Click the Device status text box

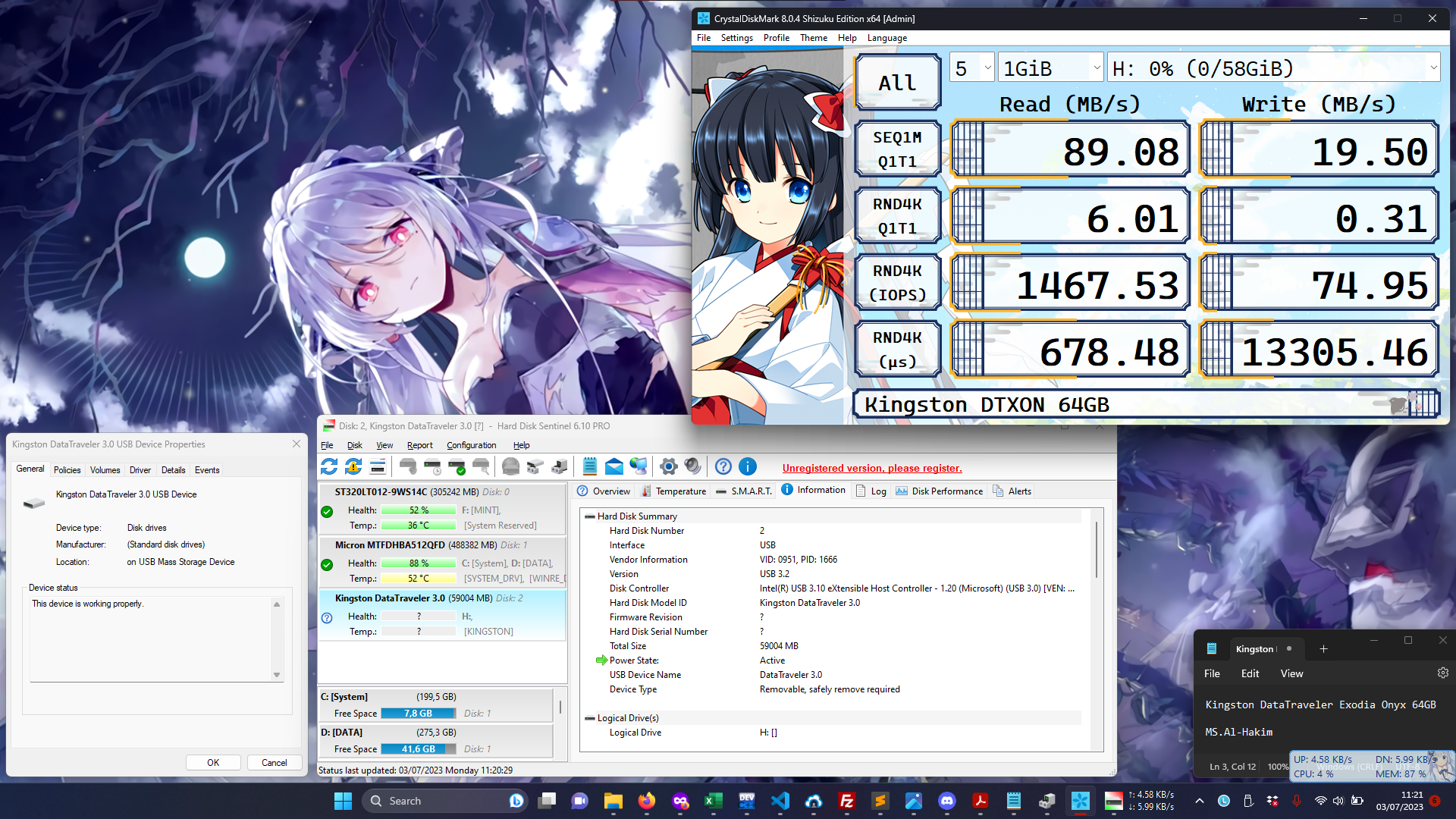(x=156, y=639)
